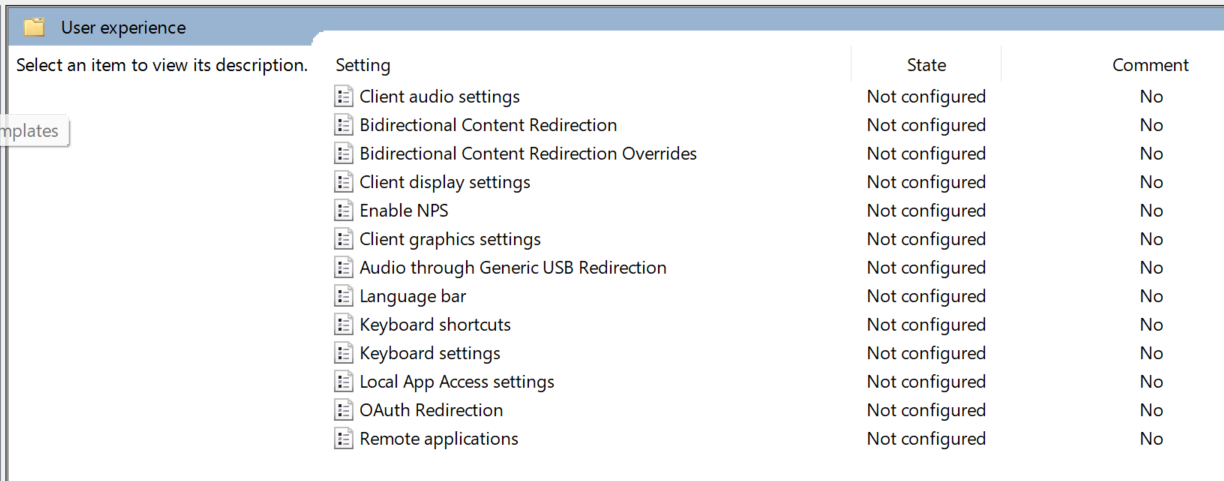Sort list by Setting column header
1224x481 pixels.
pos(363,65)
